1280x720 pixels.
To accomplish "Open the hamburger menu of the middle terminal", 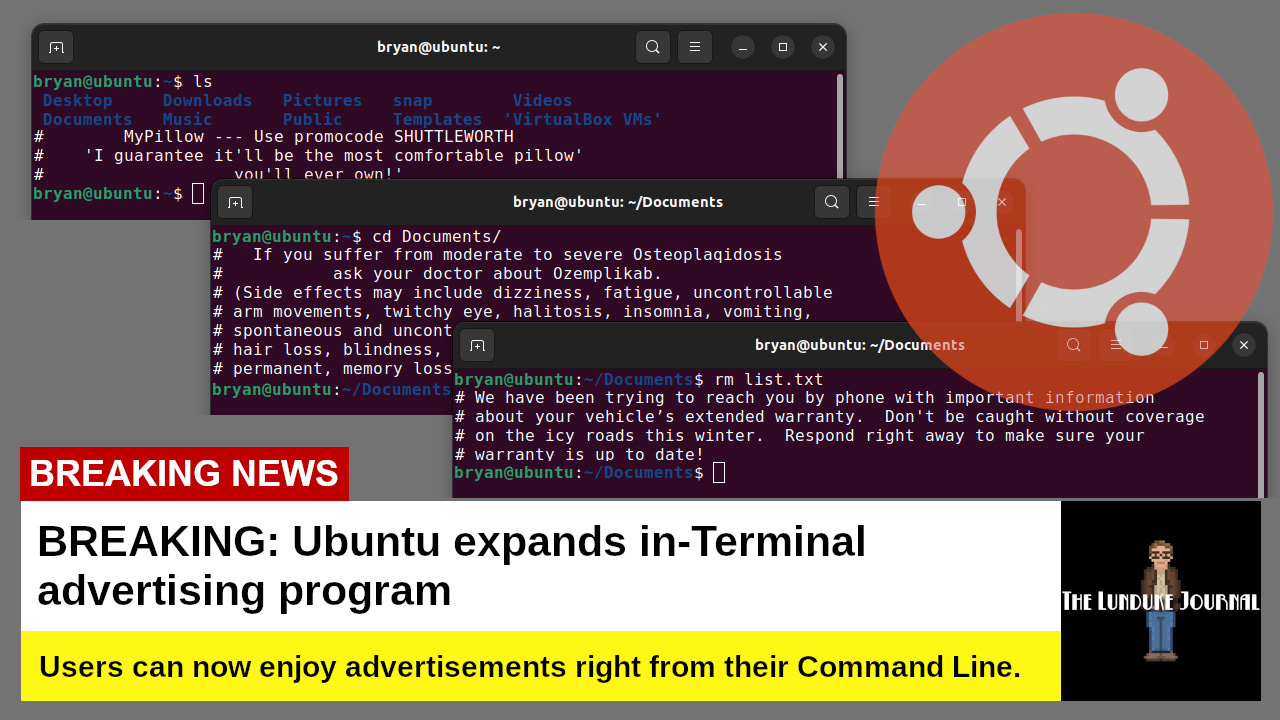I will tap(873, 202).
